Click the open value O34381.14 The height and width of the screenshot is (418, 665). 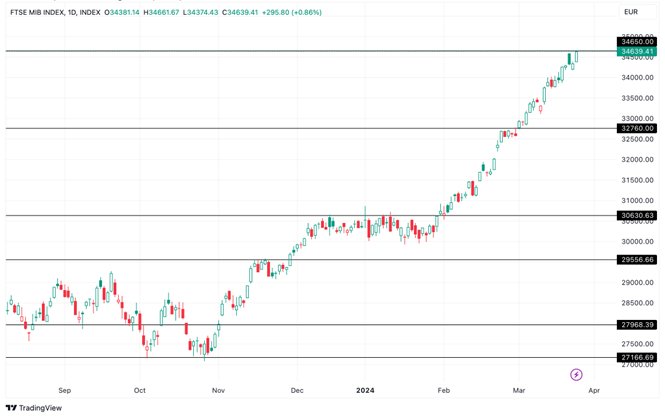122,12
